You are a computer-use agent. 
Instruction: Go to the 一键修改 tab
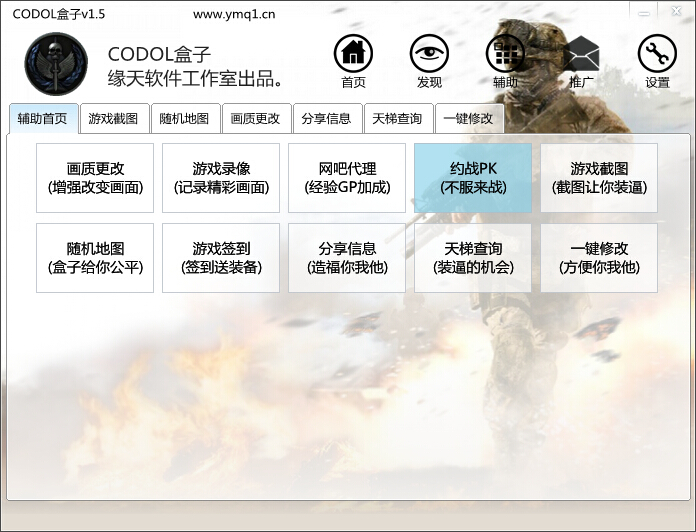click(x=469, y=119)
